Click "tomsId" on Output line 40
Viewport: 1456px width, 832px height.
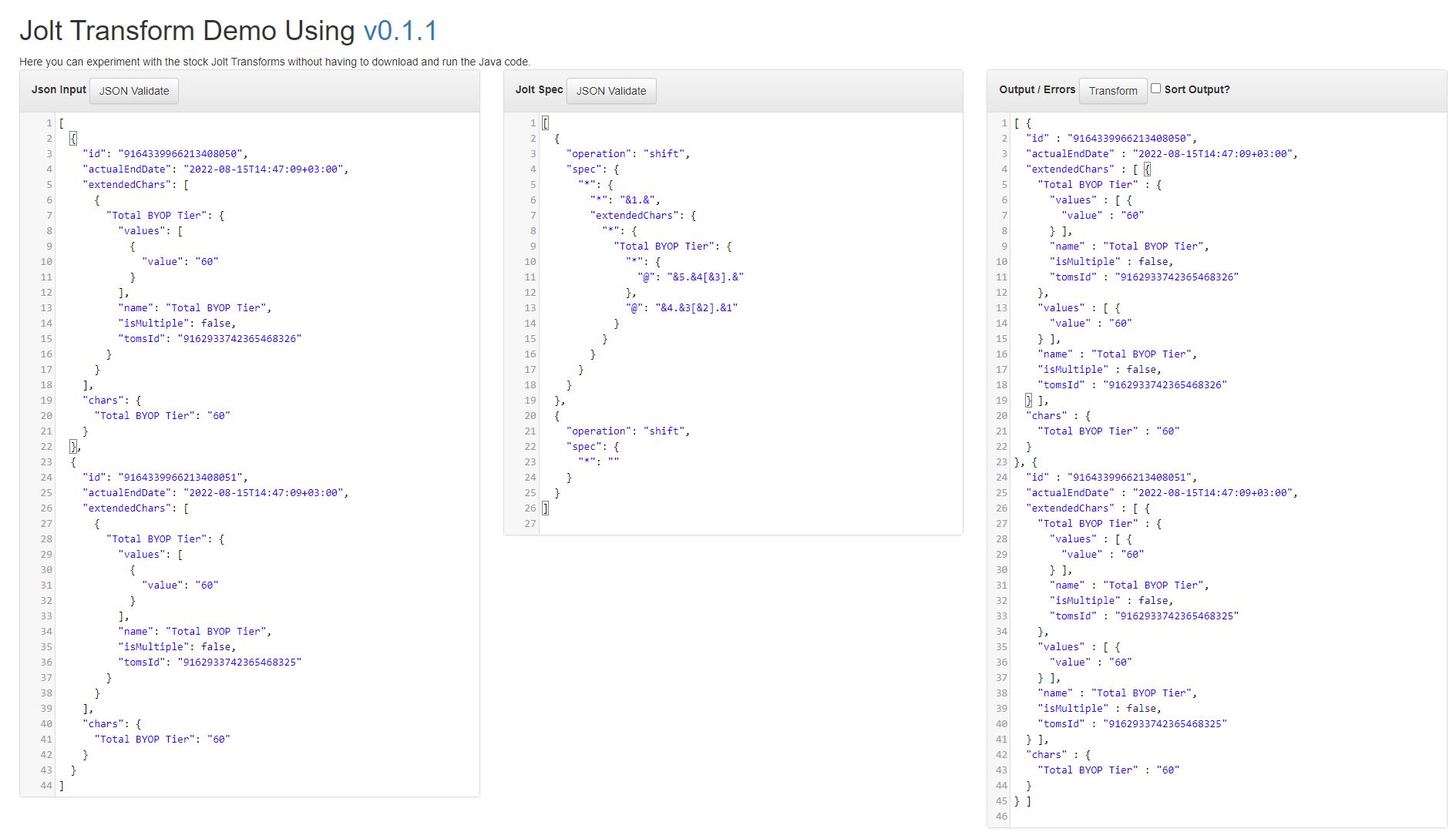pos(1061,724)
